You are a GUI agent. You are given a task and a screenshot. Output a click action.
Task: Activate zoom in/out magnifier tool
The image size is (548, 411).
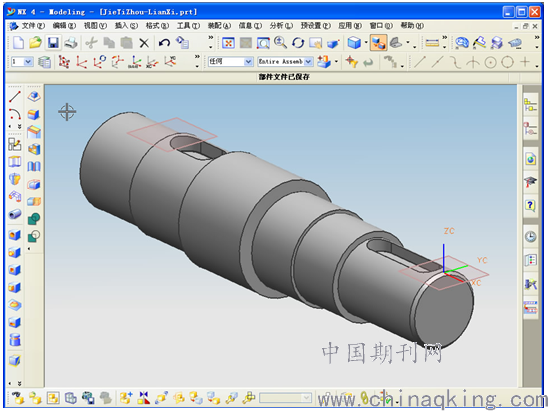(x=280, y=43)
